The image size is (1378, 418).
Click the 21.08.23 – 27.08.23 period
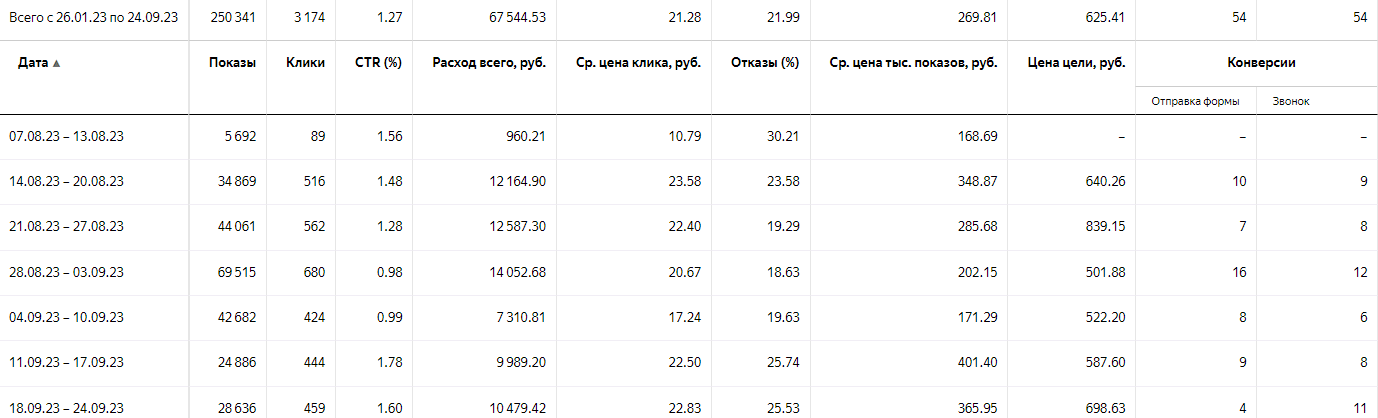click(x=67, y=226)
